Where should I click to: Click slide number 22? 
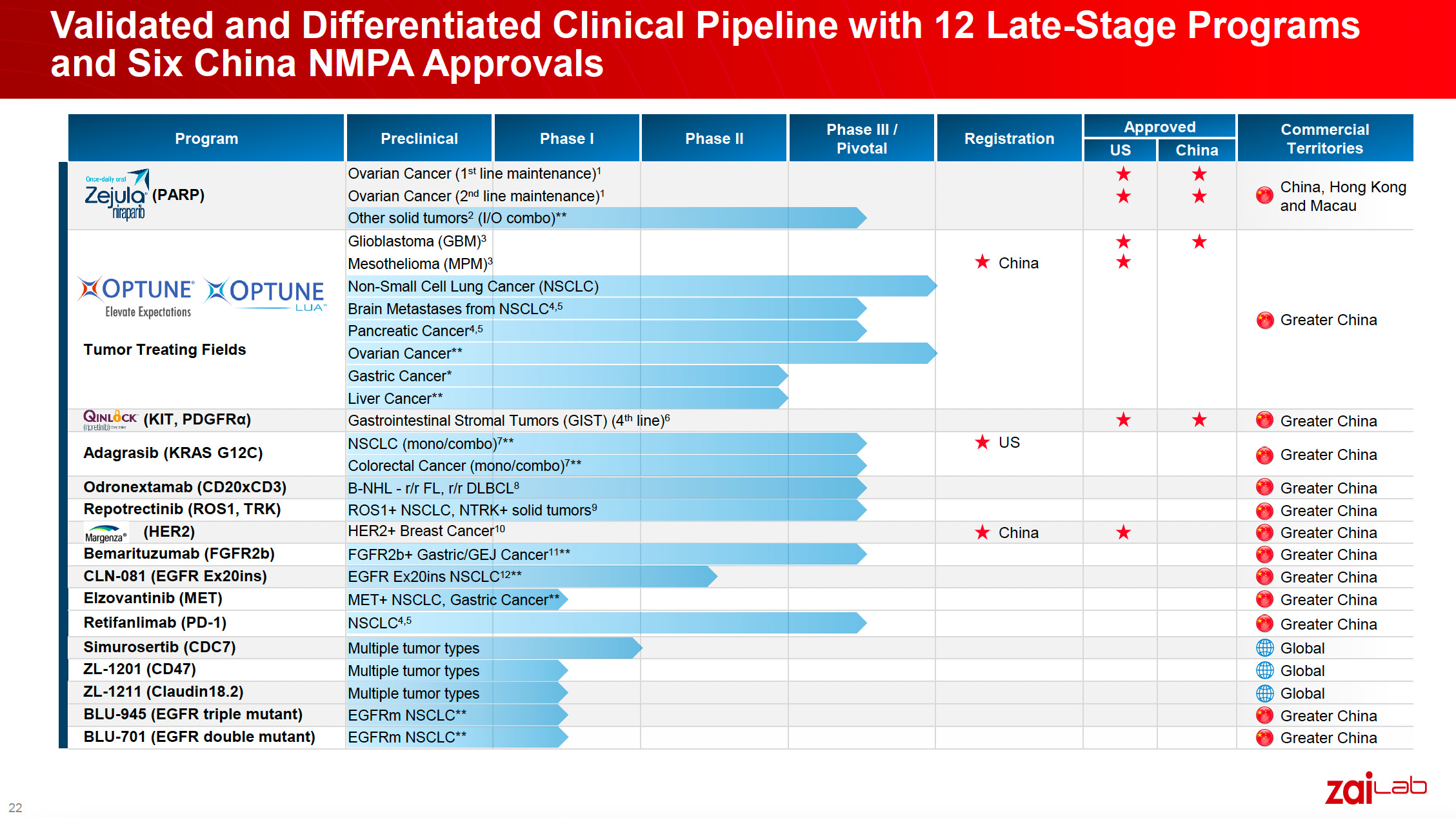(15, 808)
